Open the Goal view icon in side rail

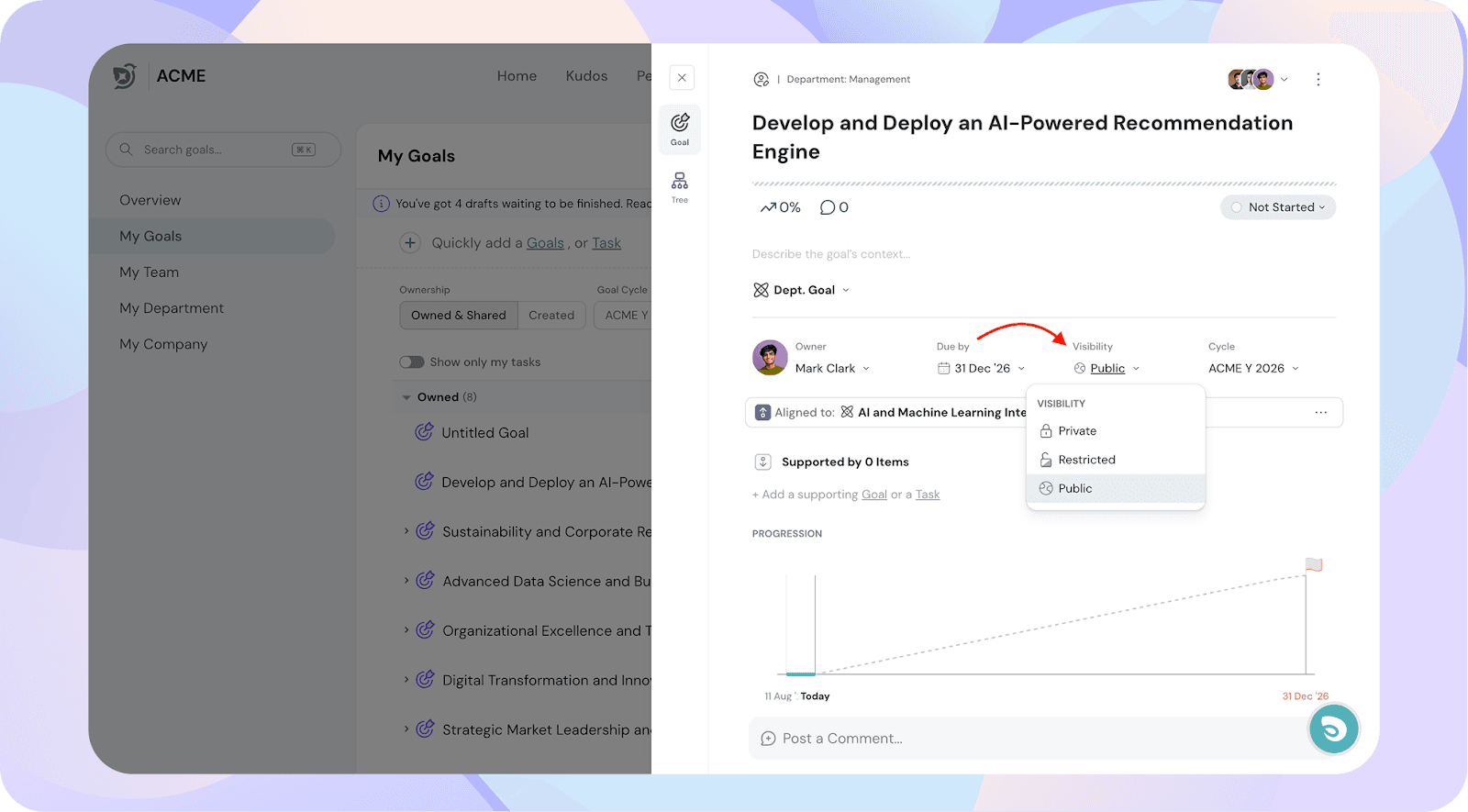pyautogui.click(x=680, y=128)
